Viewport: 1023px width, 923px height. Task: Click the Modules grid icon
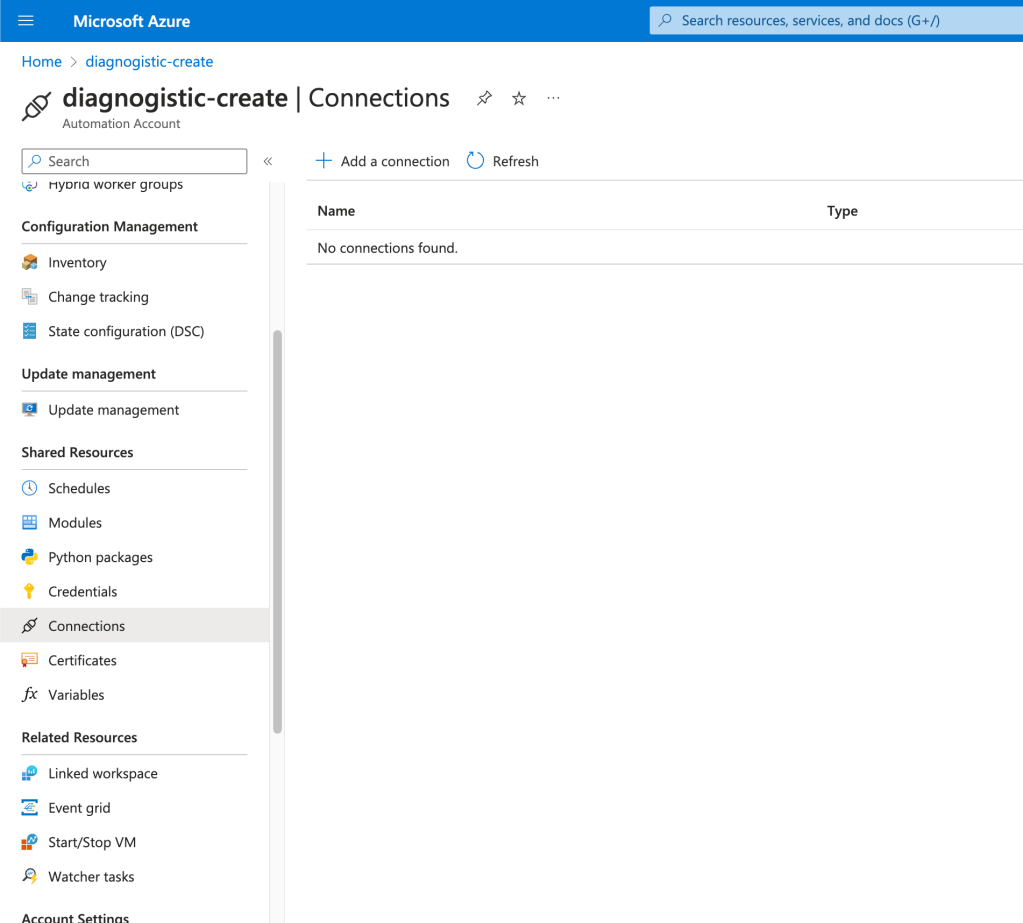tap(29, 522)
